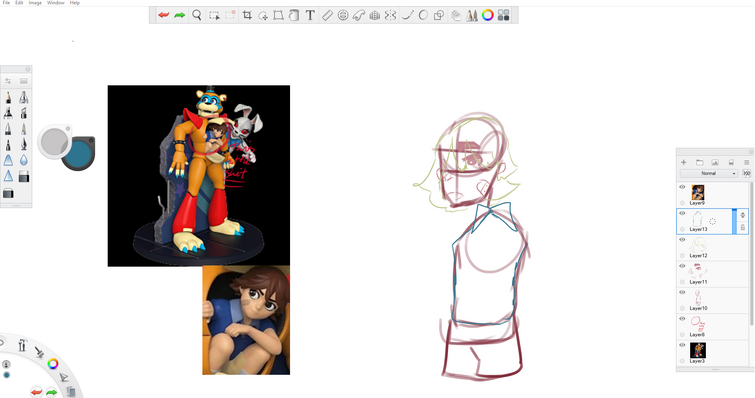Add an image layer
The image size is (755, 398).
click(x=715, y=162)
